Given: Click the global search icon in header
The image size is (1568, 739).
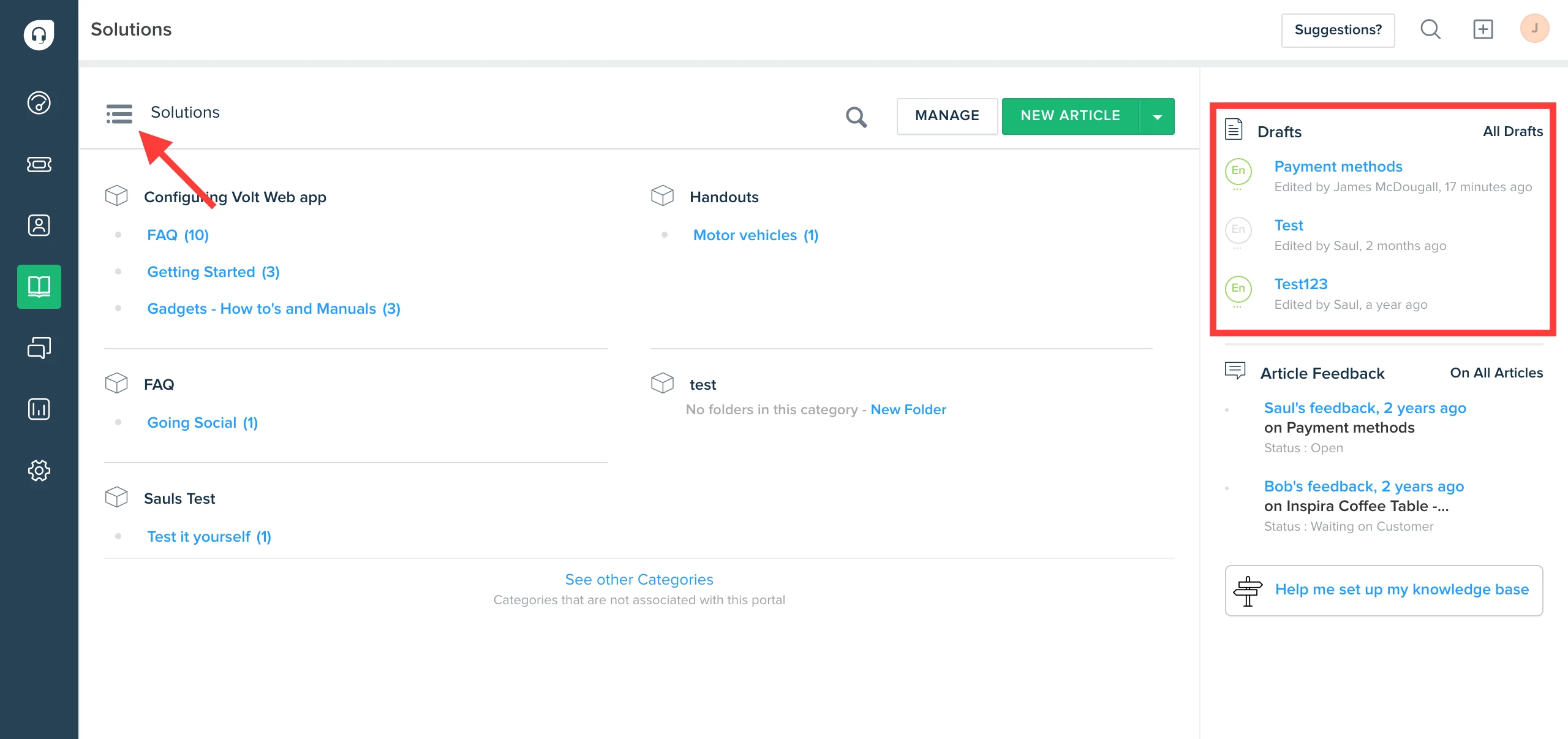Looking at the screenshot, I should coord(1430,29).
